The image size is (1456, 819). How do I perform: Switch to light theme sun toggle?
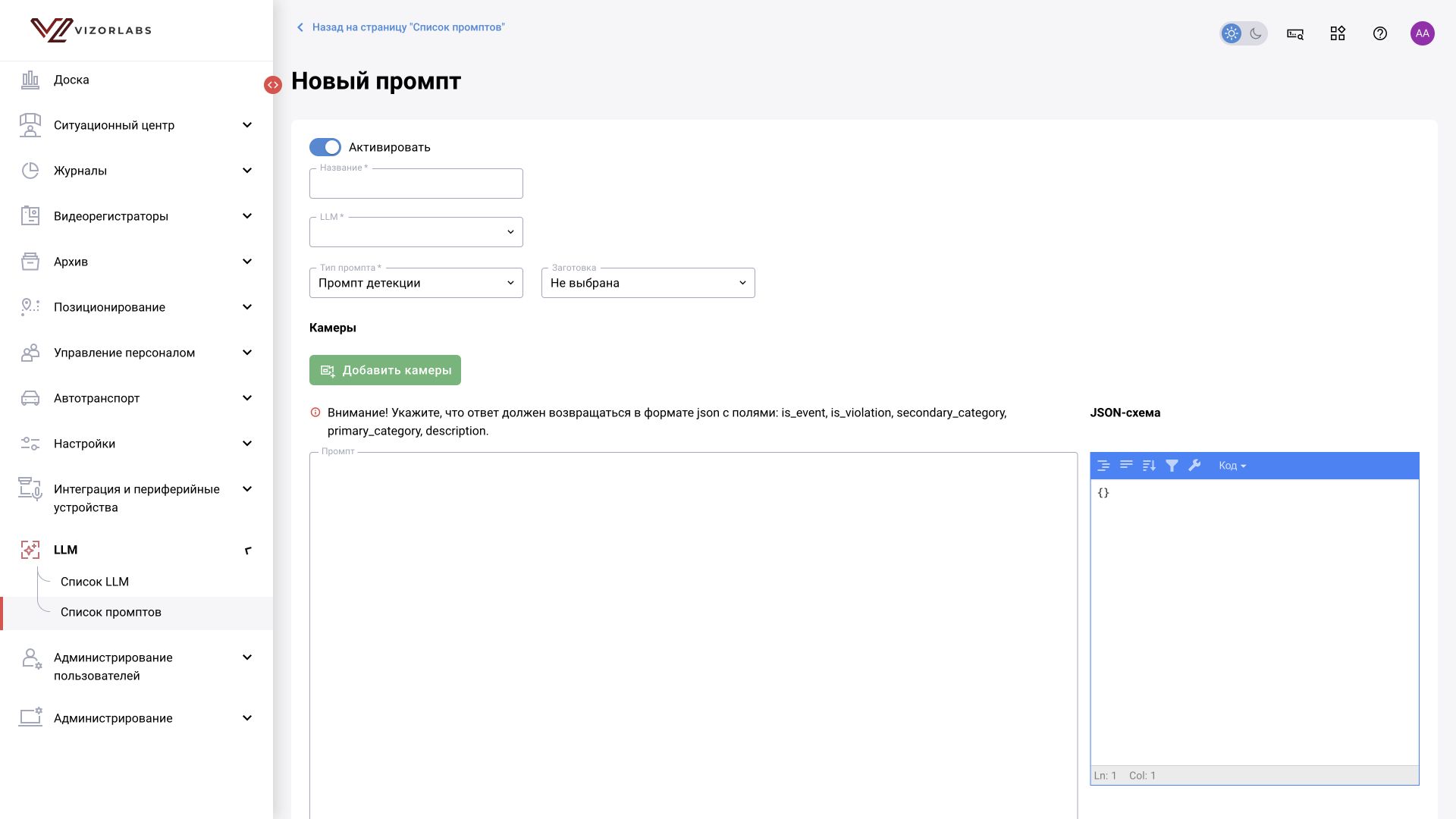[1232, 33]
